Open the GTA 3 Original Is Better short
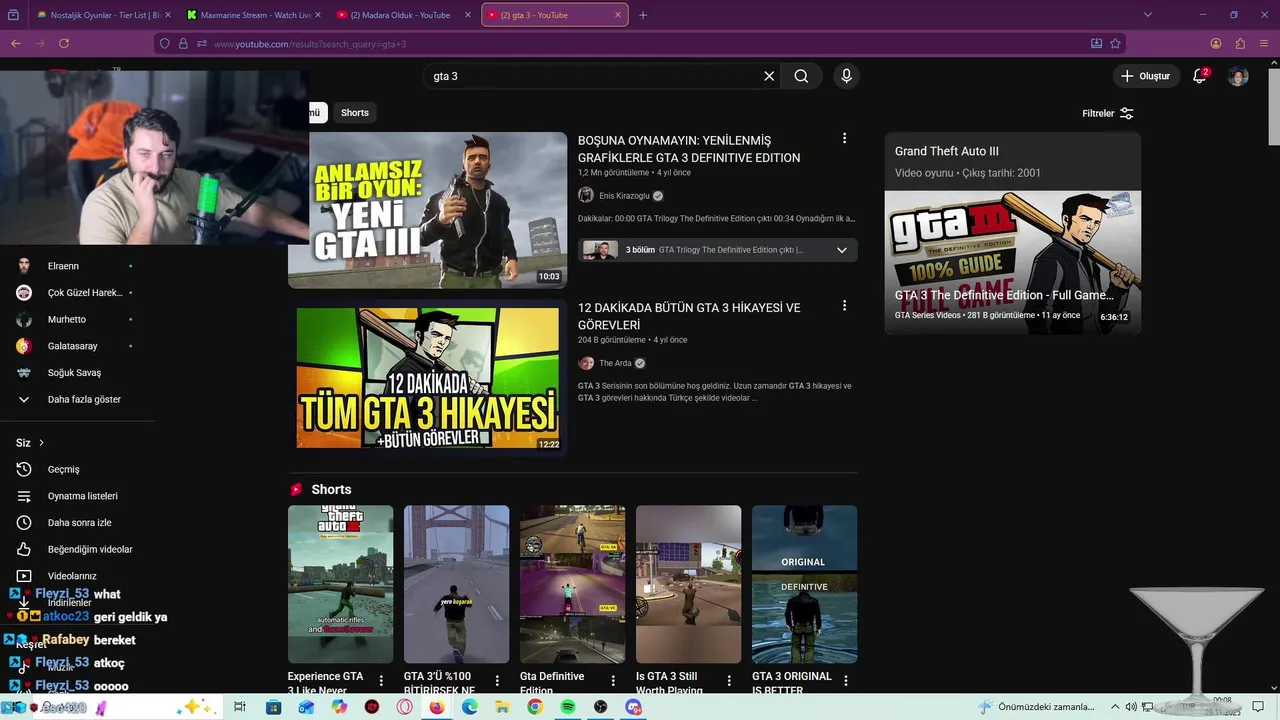This screenshot has width=1280, height=720. coord(804,584)
